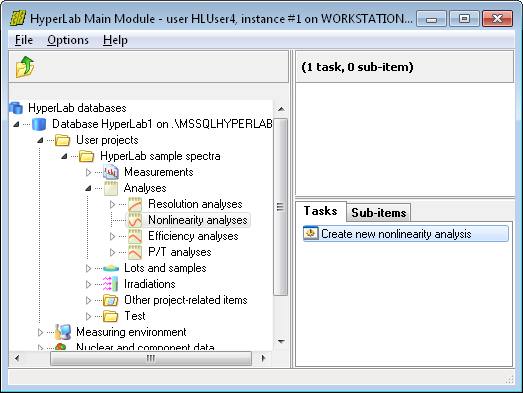The width and height of the screenshot is (523, 393).
Task: Select the HyperLab databases root label
Action: [x=77, y=108]
